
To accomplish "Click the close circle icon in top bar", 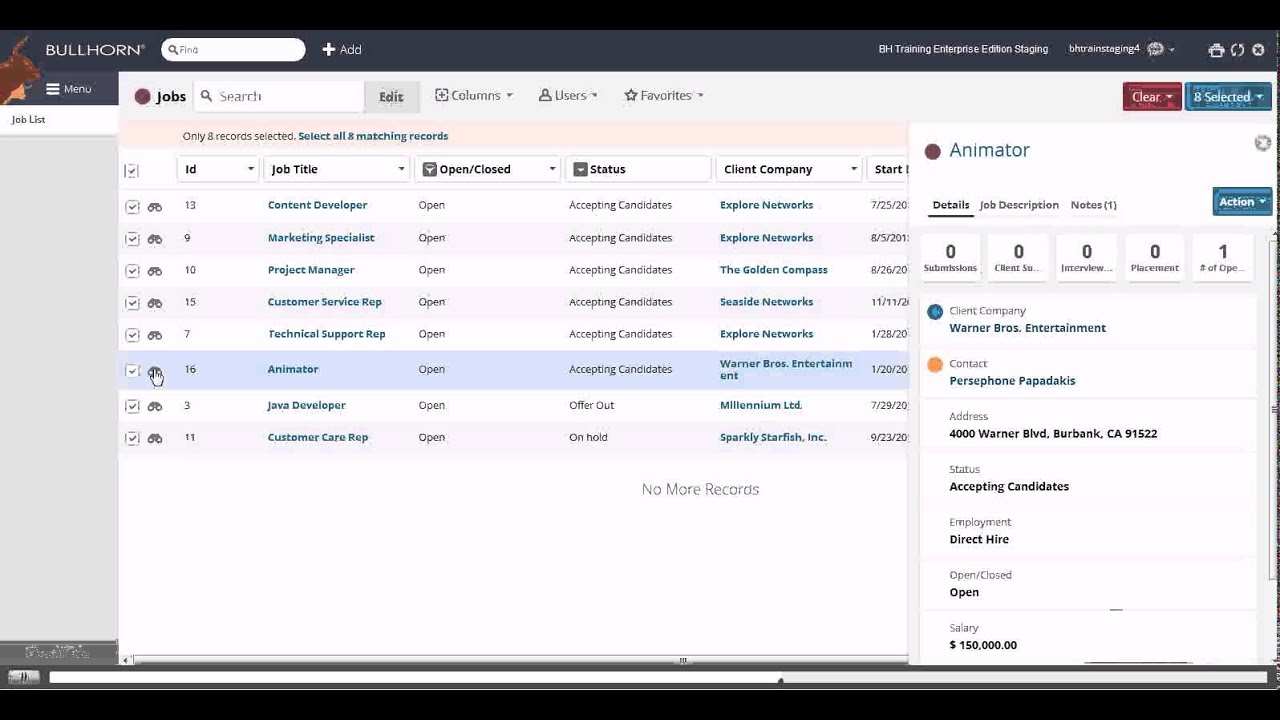I will pyautogui.click(x=1259, y=50).
